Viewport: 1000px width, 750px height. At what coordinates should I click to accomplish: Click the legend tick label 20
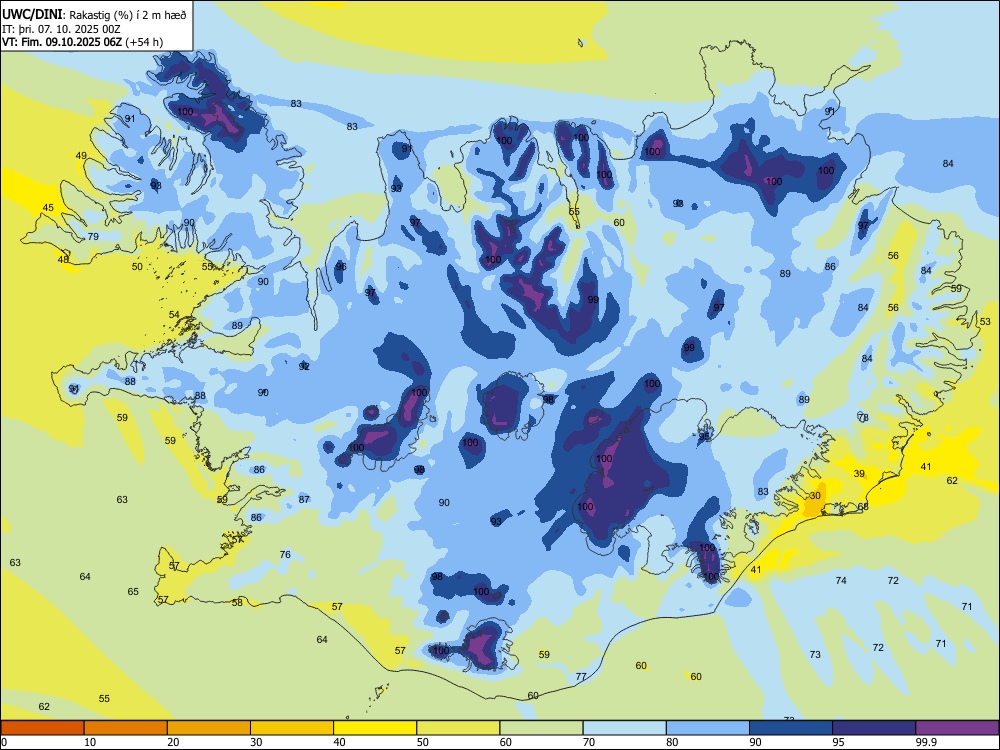click(173, 742)
